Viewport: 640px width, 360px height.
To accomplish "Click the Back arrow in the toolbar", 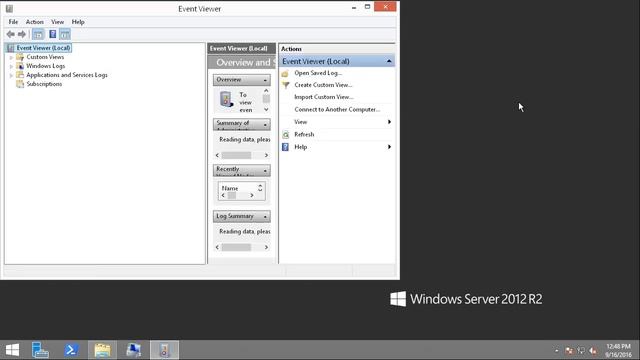I will (x=11, y=34).
